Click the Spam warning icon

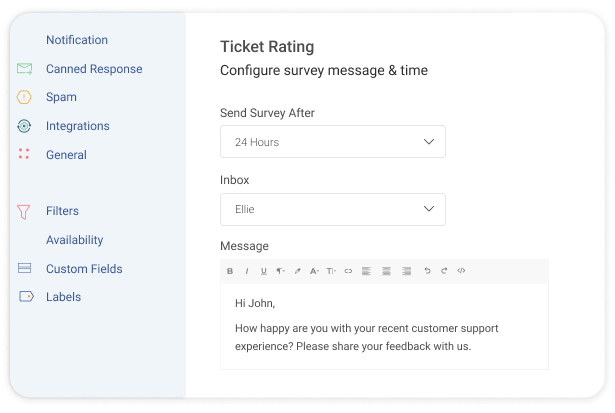point(25,98)
